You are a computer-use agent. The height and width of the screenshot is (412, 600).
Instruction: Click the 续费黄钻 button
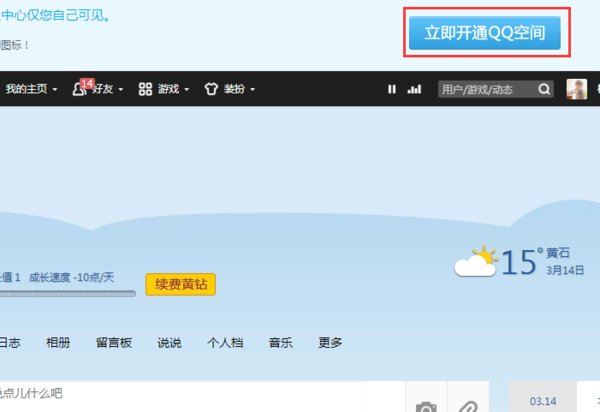181,284
